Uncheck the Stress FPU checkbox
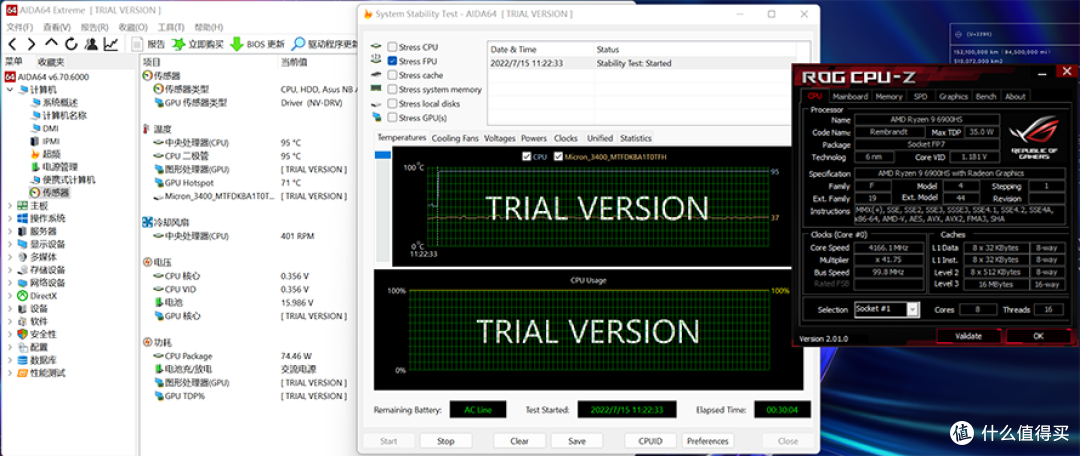Image resolution: width=1080 pixels, height=456 pixels. point(392,61)
